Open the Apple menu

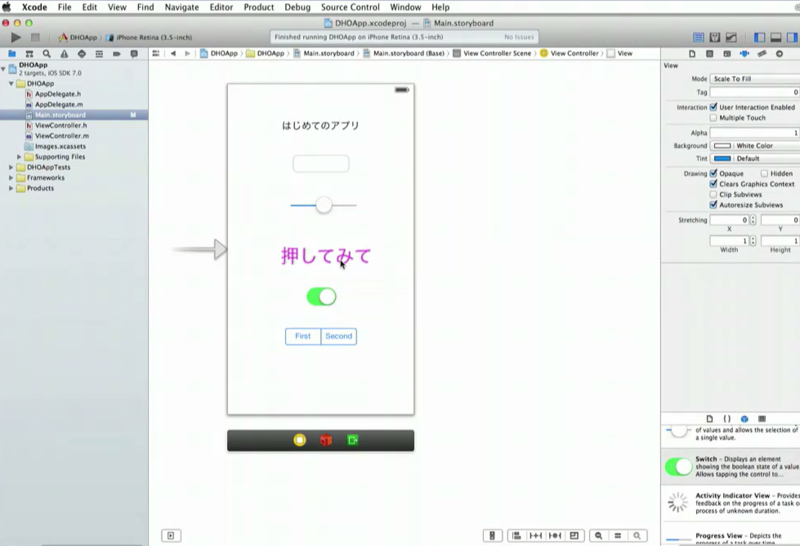(x=7, y=7)
